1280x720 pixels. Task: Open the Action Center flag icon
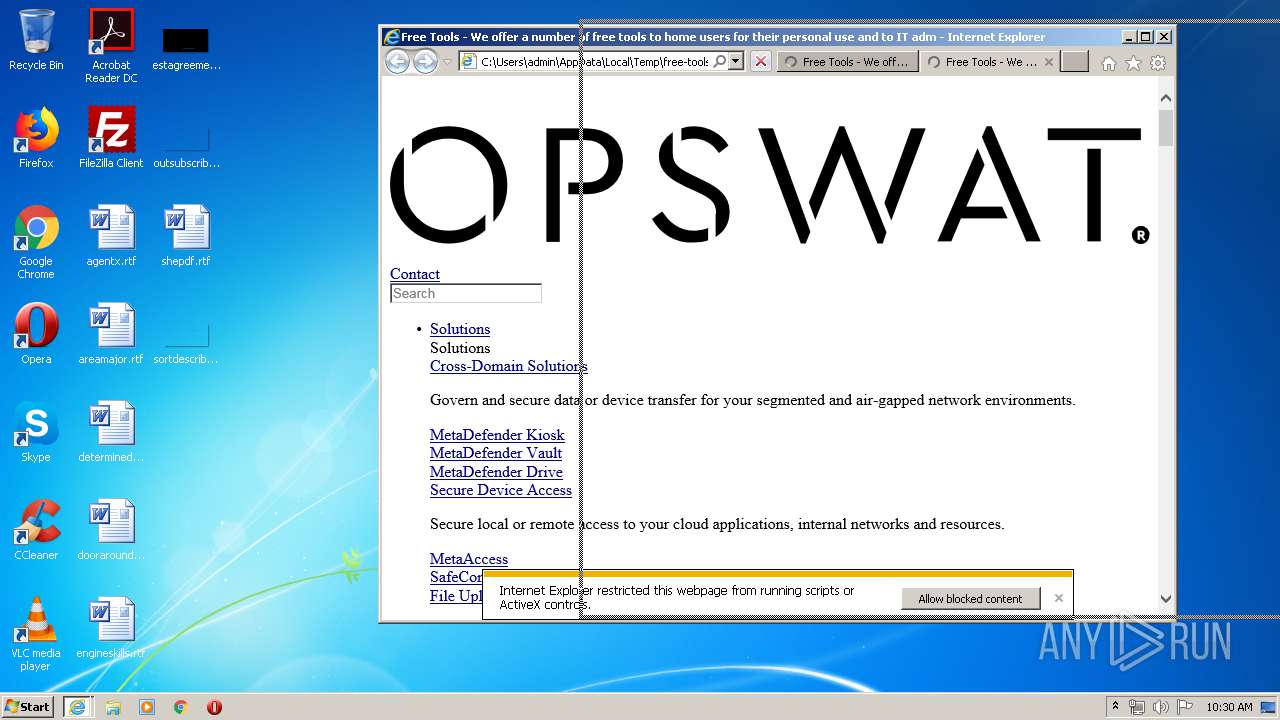click(x=1185, y=707)
